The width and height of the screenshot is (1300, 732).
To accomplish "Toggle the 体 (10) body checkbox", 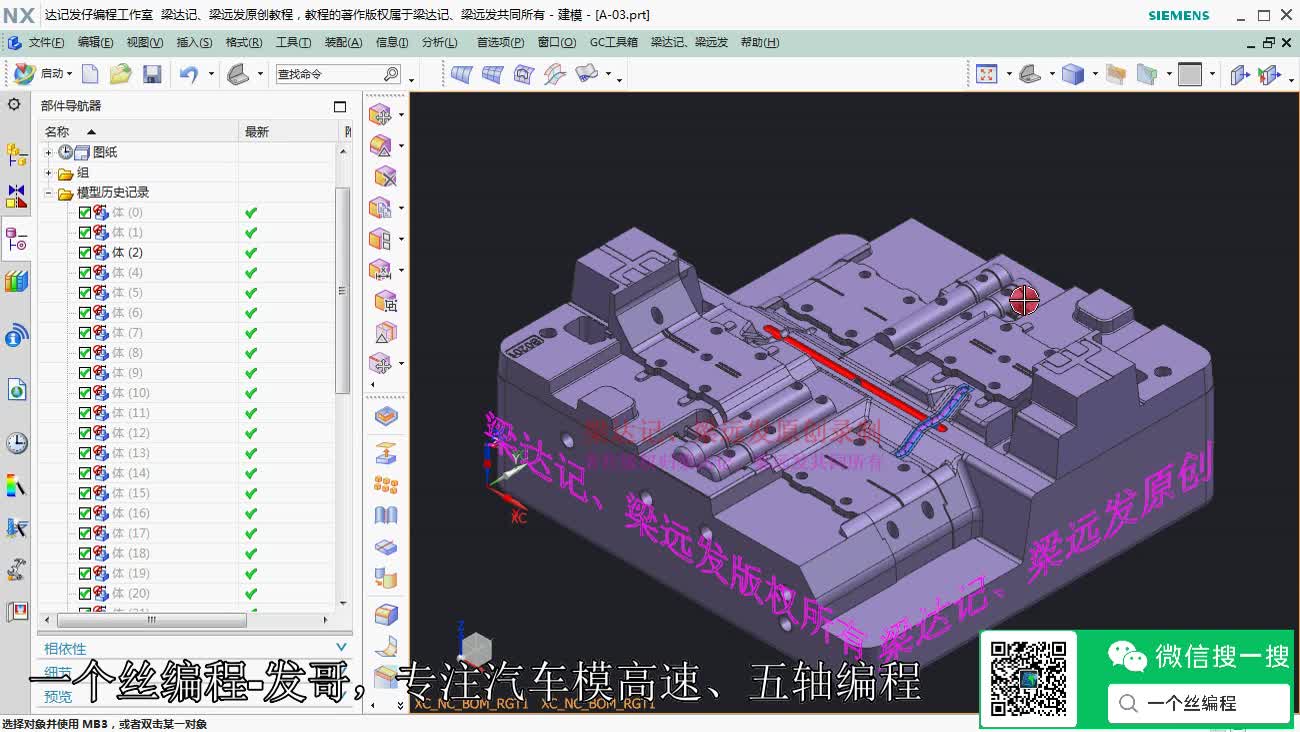I will (x=85, y=393).
